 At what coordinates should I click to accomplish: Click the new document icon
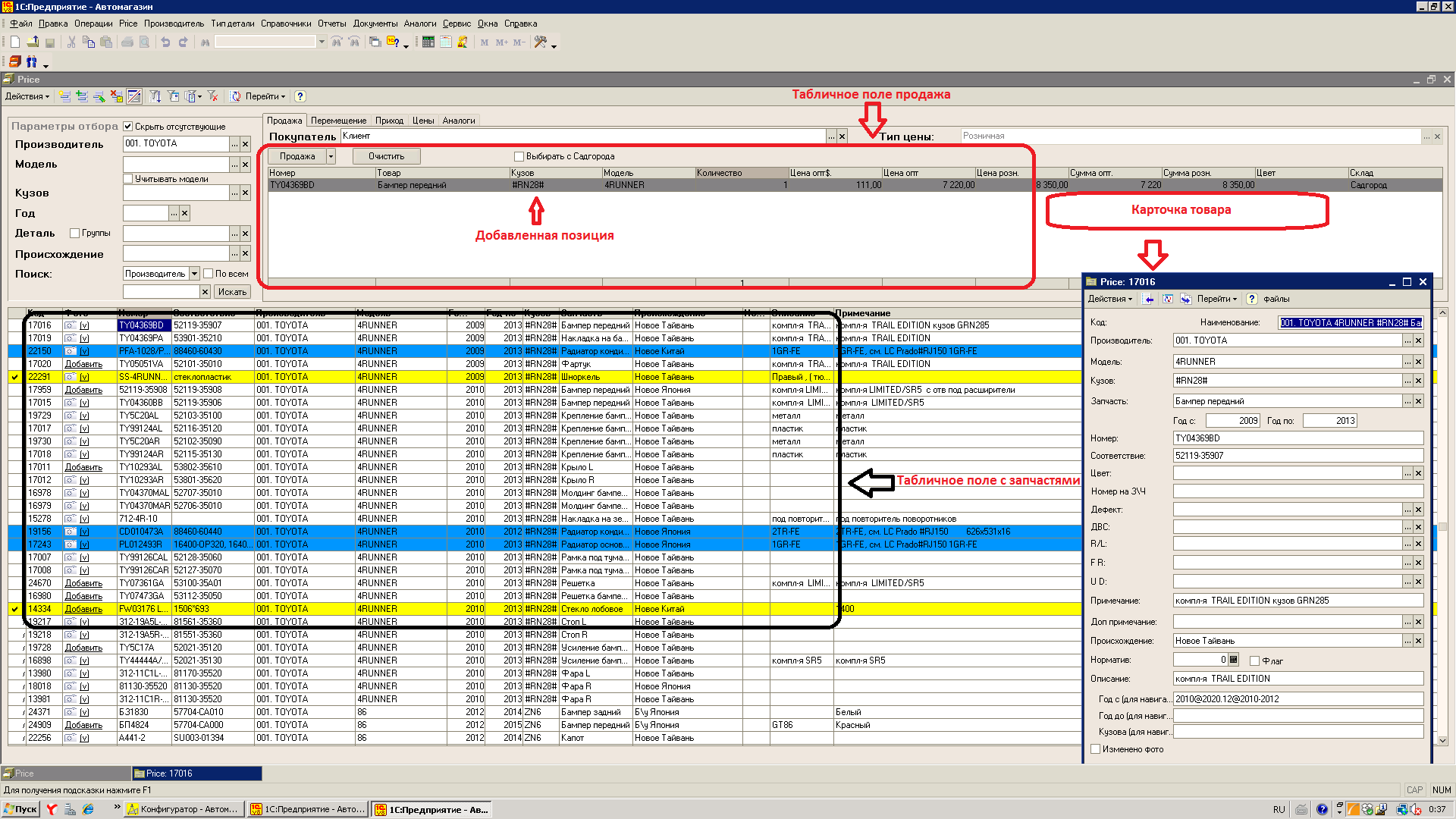pyautogui.click(x=15, y=42)
